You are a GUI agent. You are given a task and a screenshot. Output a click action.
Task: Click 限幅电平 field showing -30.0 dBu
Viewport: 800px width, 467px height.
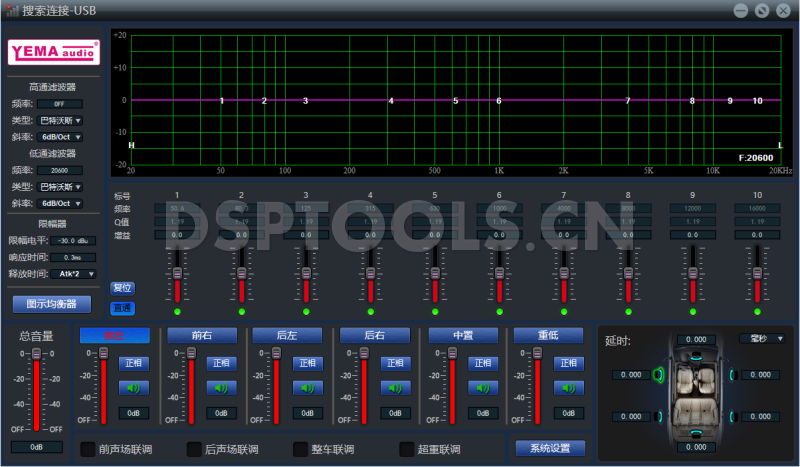73,241
